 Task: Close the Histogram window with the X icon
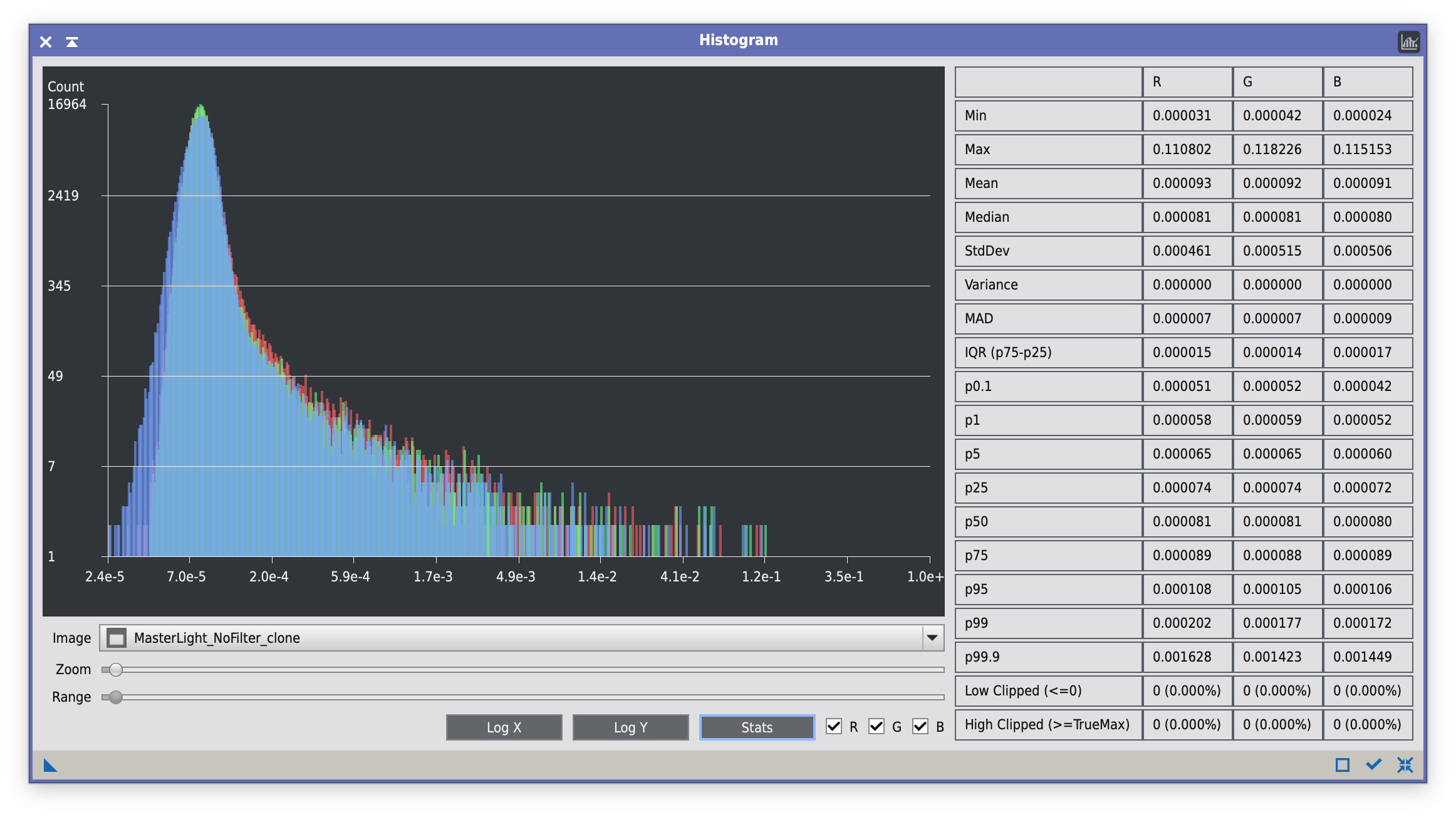(x=46, y=42)
